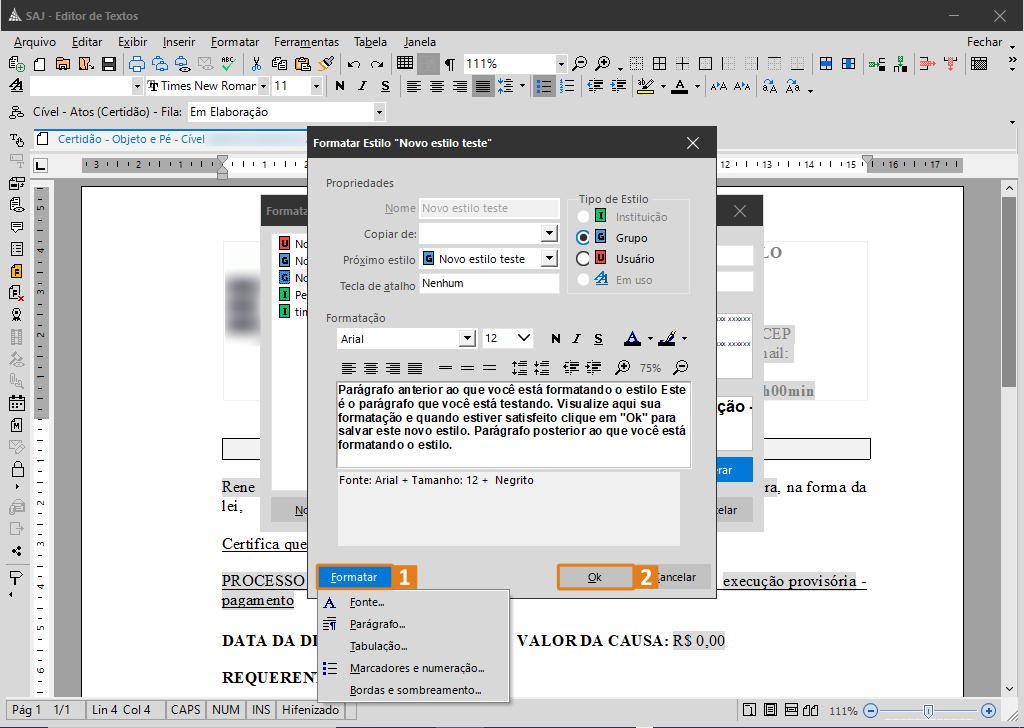The width and height of the screenshot is (1024, 728).
Task: Click justify icon in style dialog
Action: point(415,368)
